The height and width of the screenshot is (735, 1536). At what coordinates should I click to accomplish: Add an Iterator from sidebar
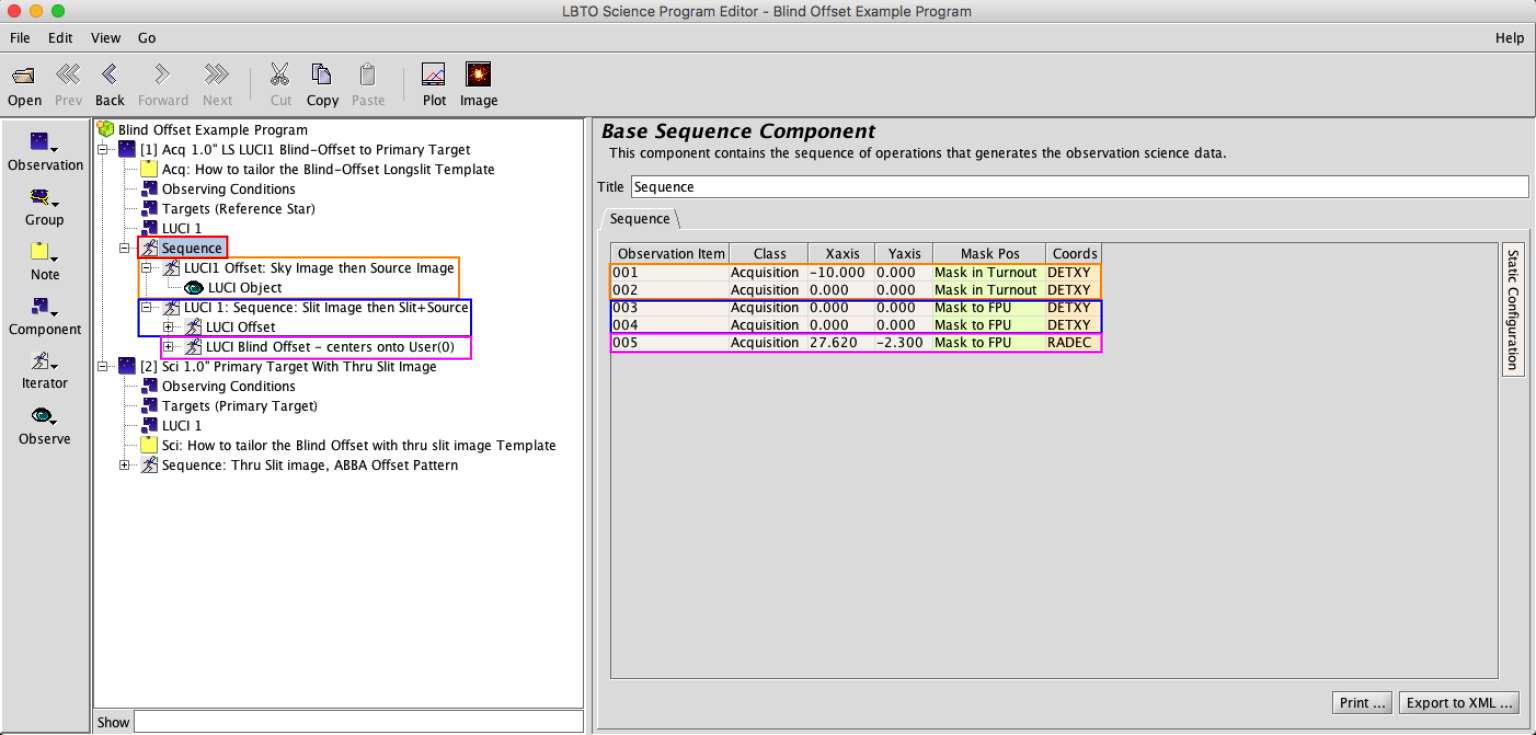click(x=45, y=371)
